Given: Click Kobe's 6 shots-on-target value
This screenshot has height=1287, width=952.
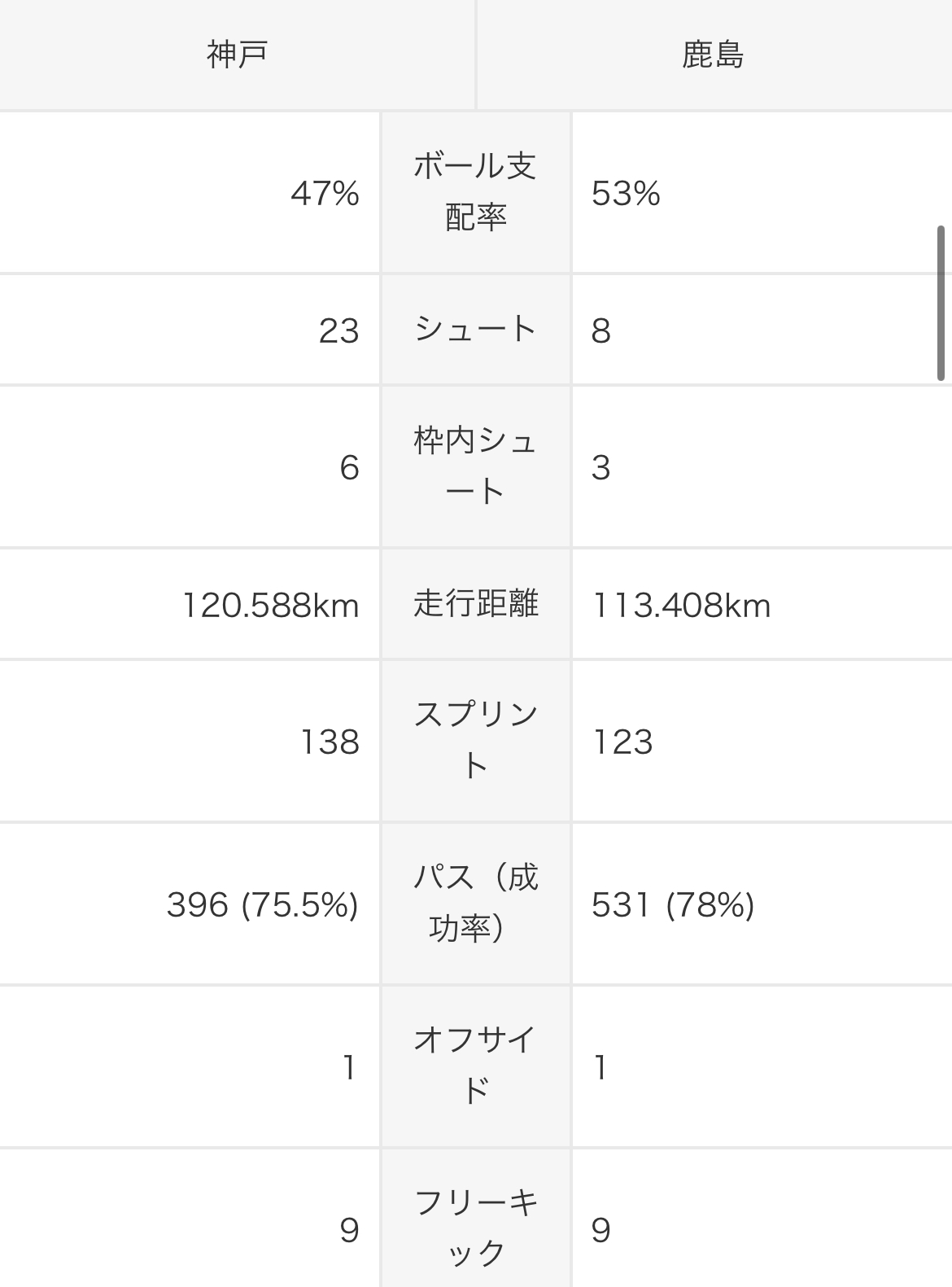Looking at the screenshot, I should tap(349, 468).
